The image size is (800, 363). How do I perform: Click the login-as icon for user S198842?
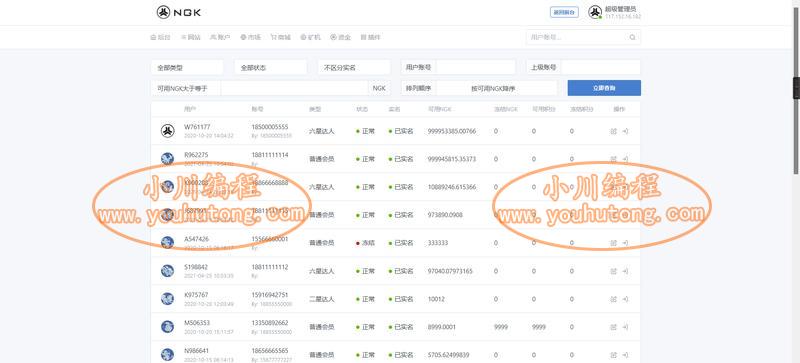625,271
